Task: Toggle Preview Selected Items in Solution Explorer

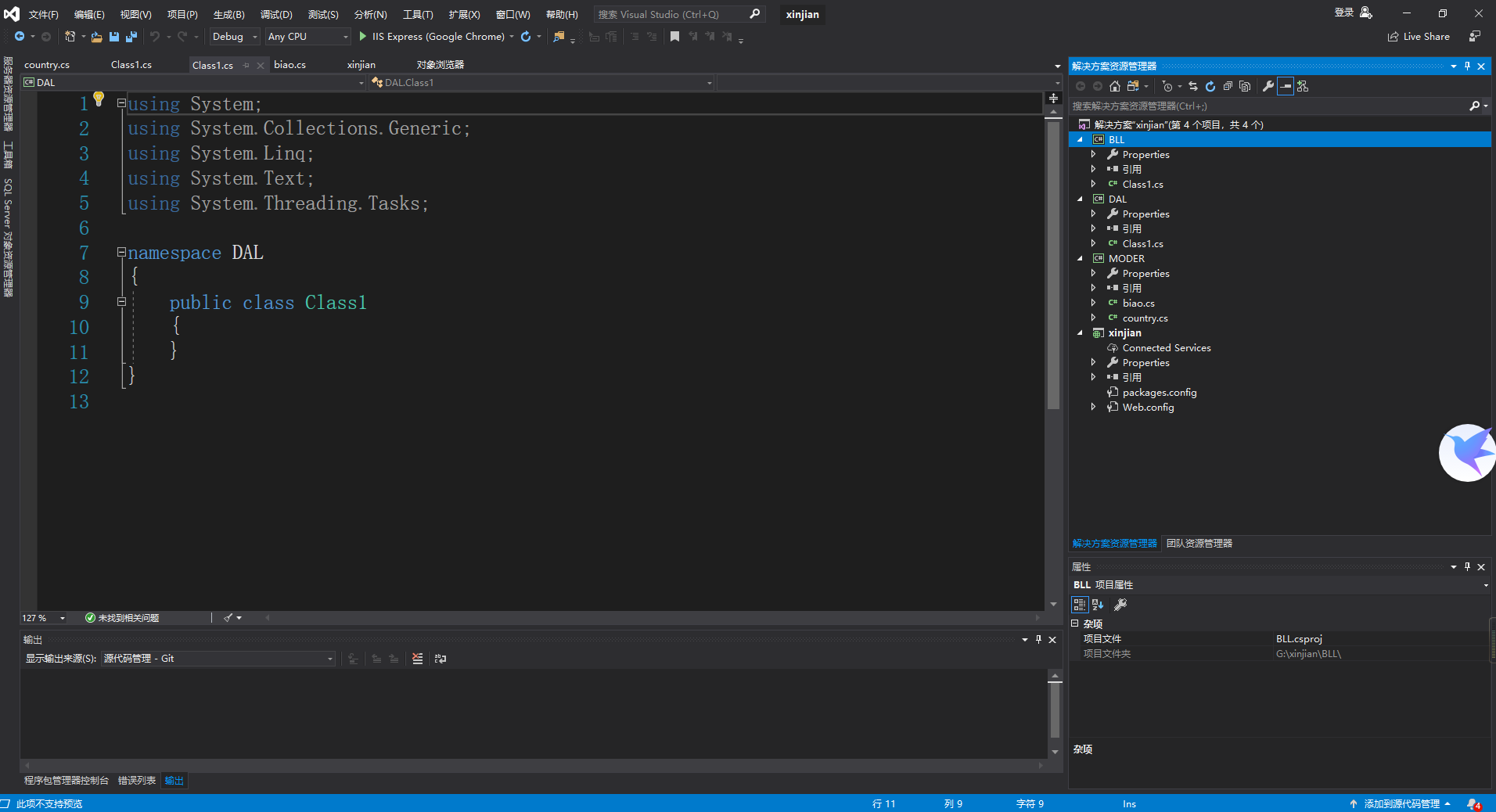Action: [x=1286, y=87]
